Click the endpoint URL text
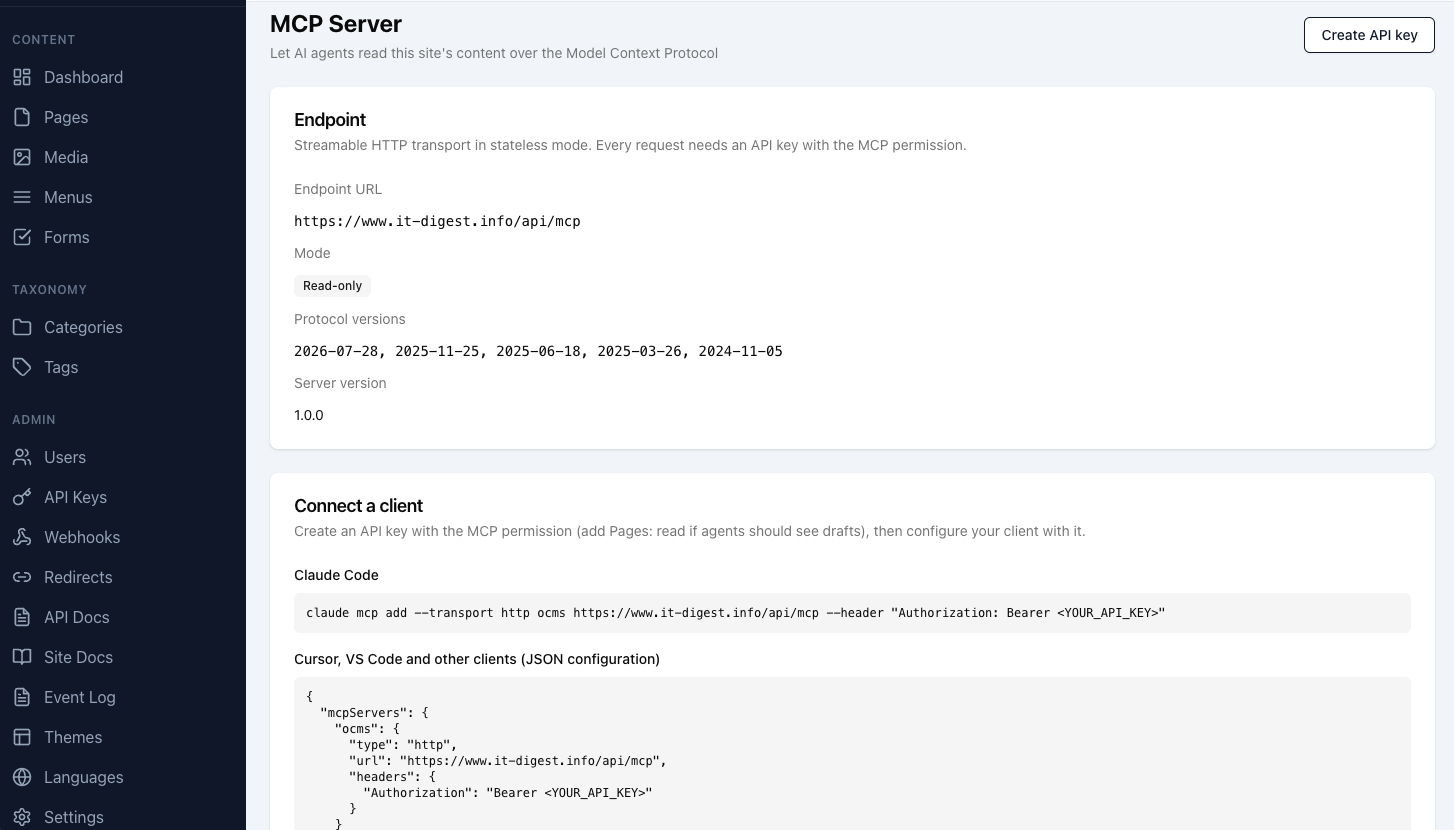Screen dimensions: 1454x830 (x=437, y=221)
